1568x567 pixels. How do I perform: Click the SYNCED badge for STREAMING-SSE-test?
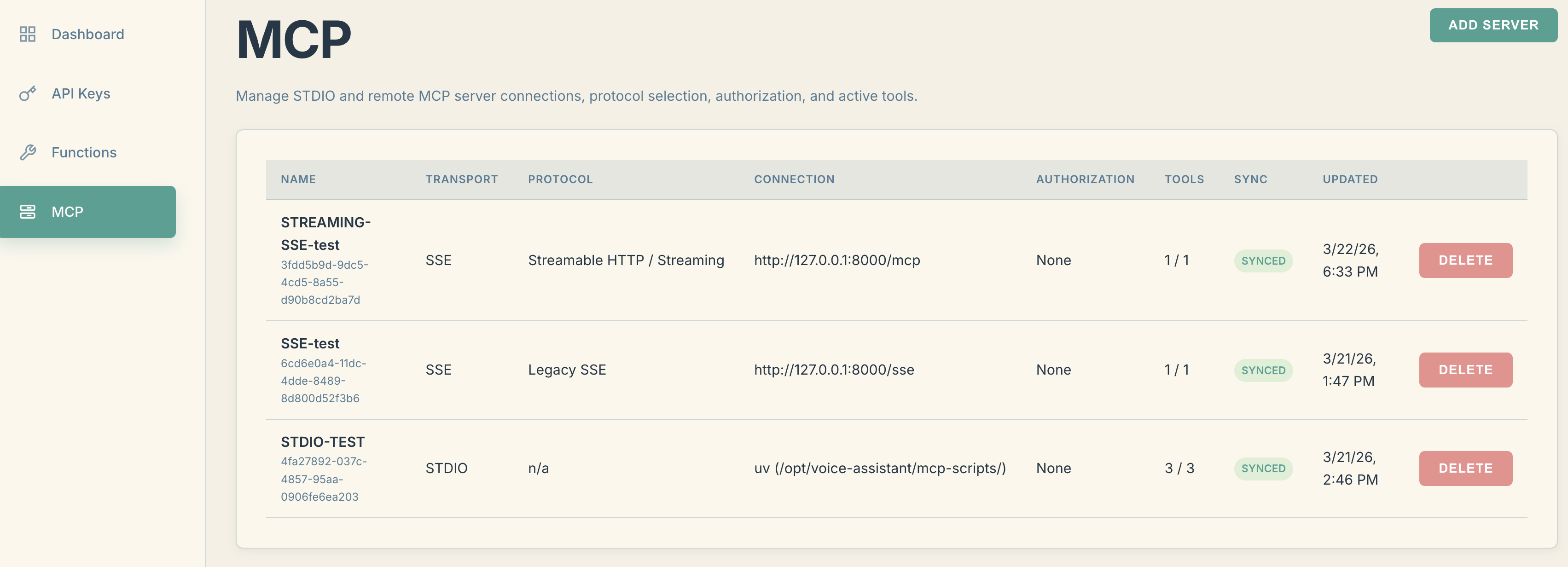pyautogui.click(x=1264, y=260)
